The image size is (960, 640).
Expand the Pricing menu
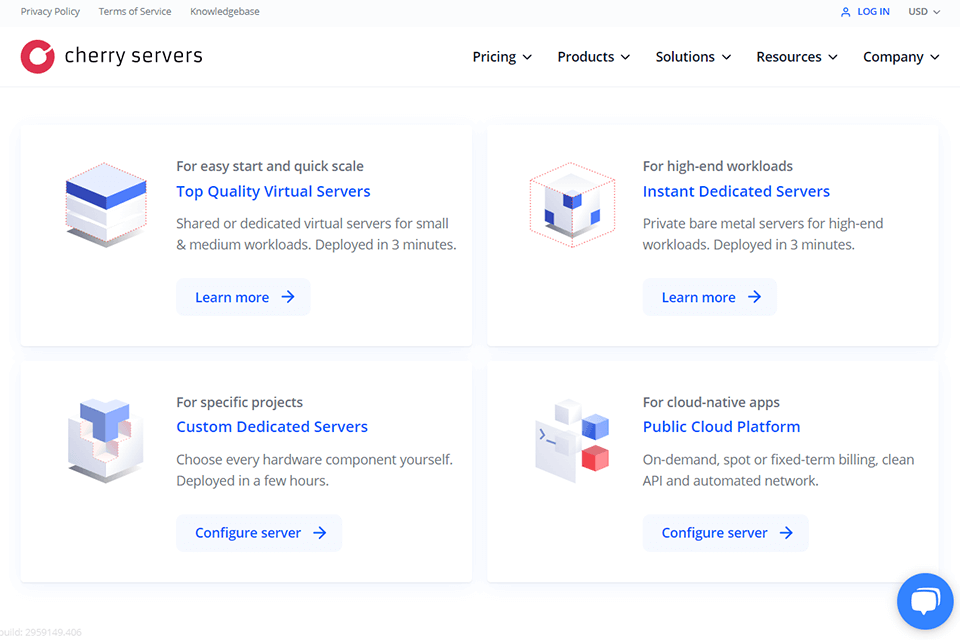click(502, 57)
